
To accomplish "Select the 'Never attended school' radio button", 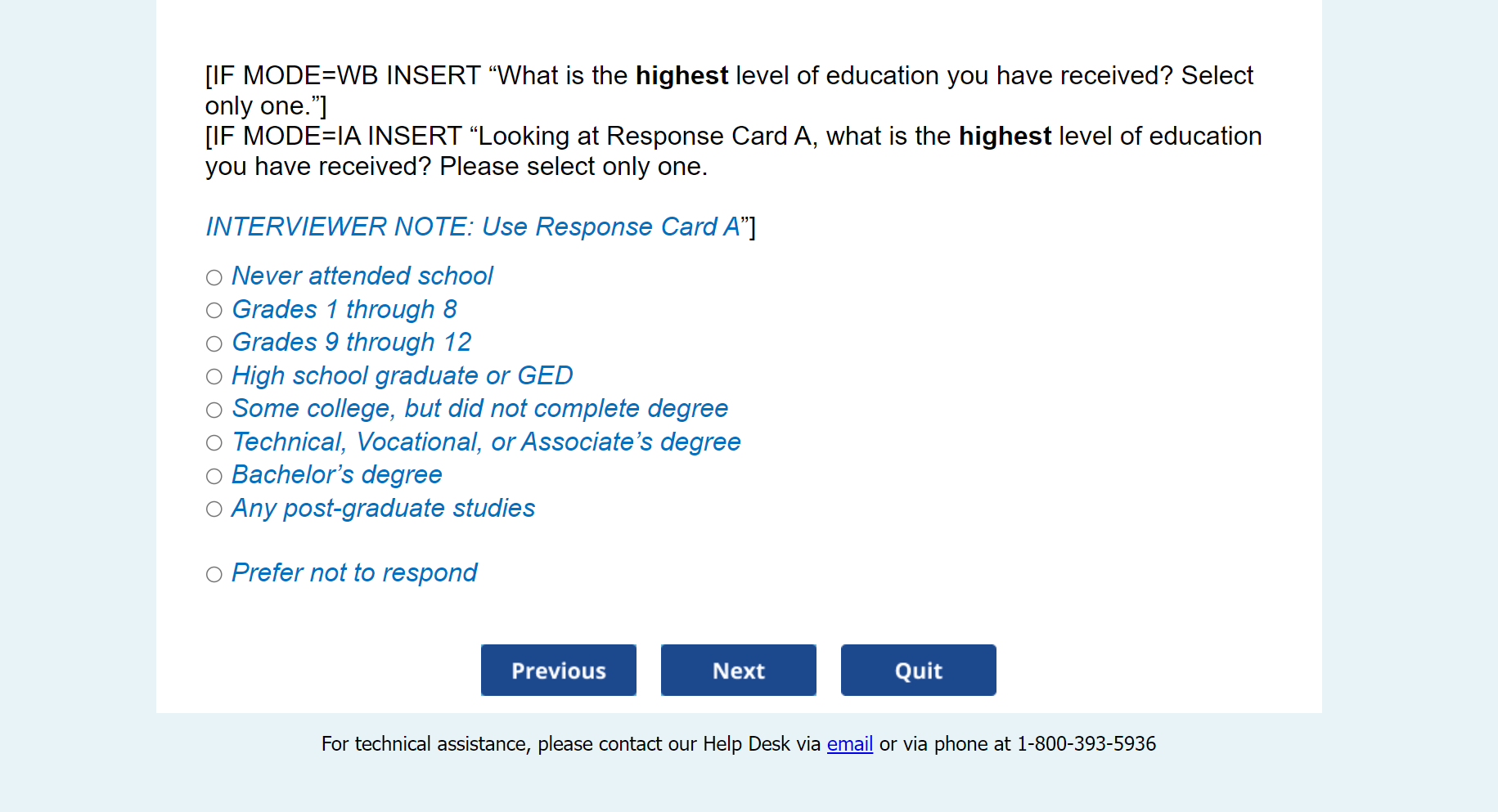I will 214,278.
